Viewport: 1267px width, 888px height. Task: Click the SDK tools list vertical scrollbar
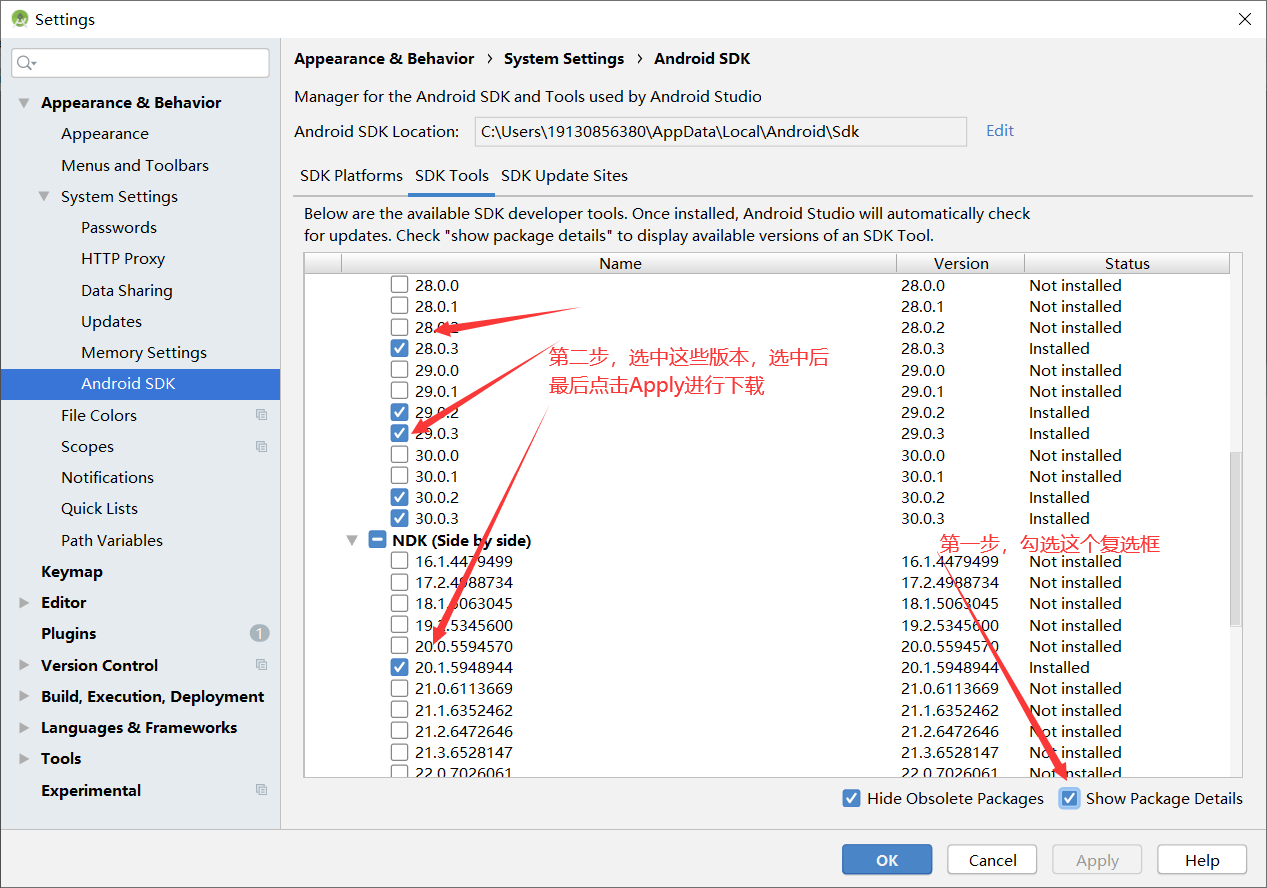tap(1235, 538)
